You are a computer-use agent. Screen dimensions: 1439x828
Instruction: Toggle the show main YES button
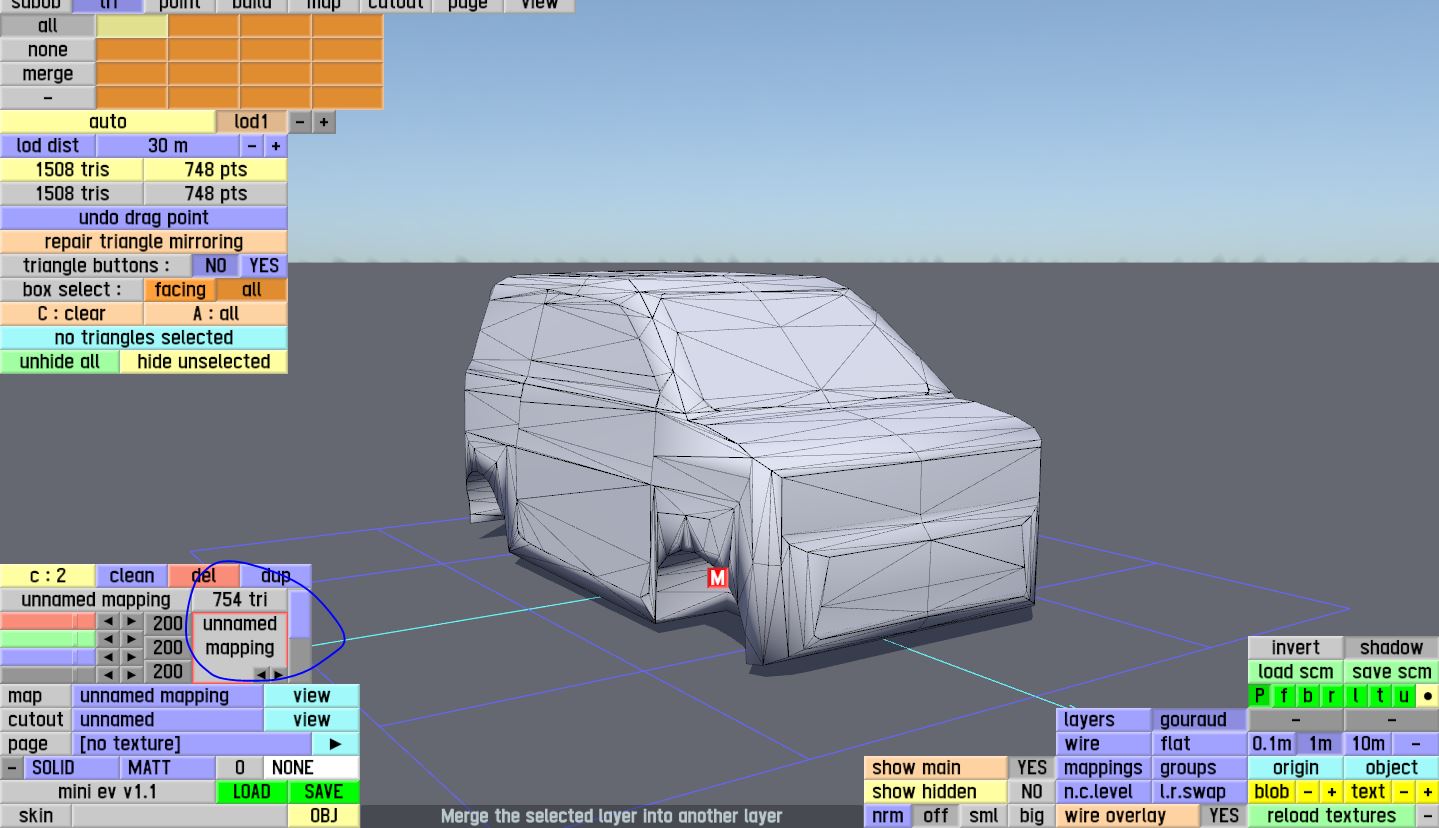pos(1032,768)
